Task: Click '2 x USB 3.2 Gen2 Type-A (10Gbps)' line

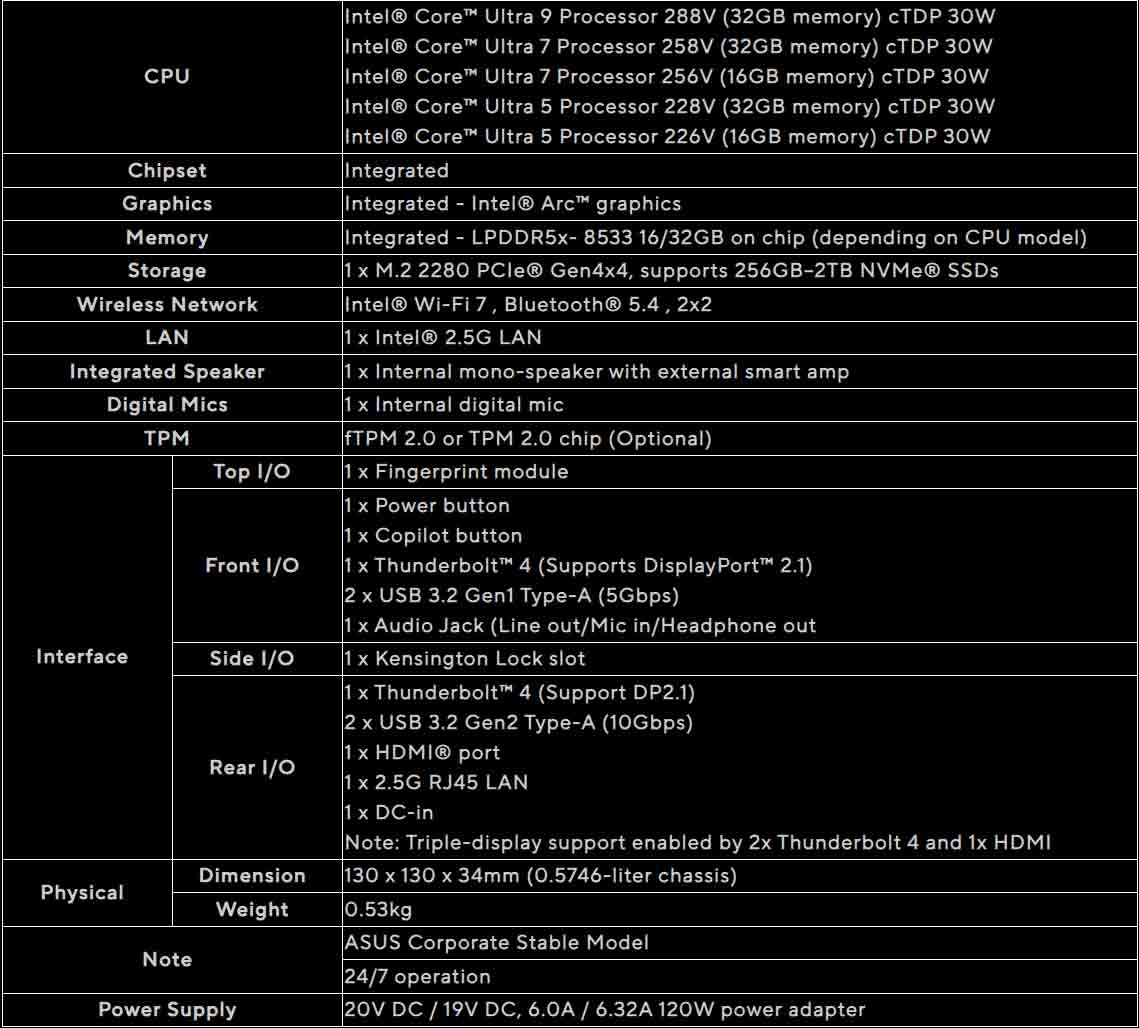Action: coord(519,722)
